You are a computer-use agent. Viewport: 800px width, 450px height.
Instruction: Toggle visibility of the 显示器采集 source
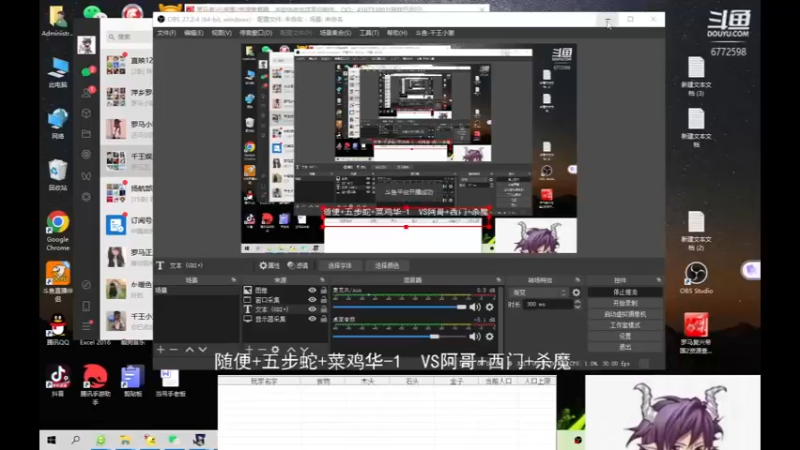pos(312,319)
